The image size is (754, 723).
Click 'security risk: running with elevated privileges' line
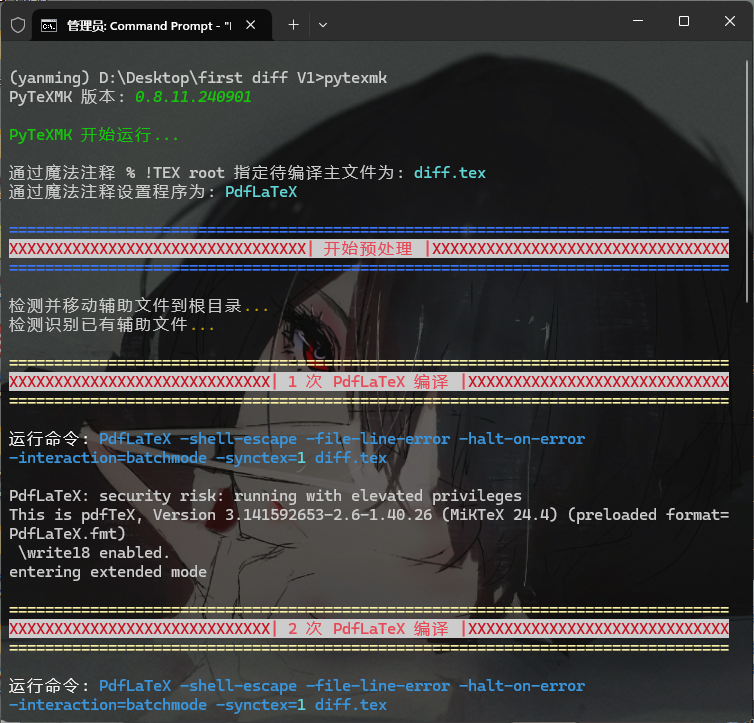point(265,496)
